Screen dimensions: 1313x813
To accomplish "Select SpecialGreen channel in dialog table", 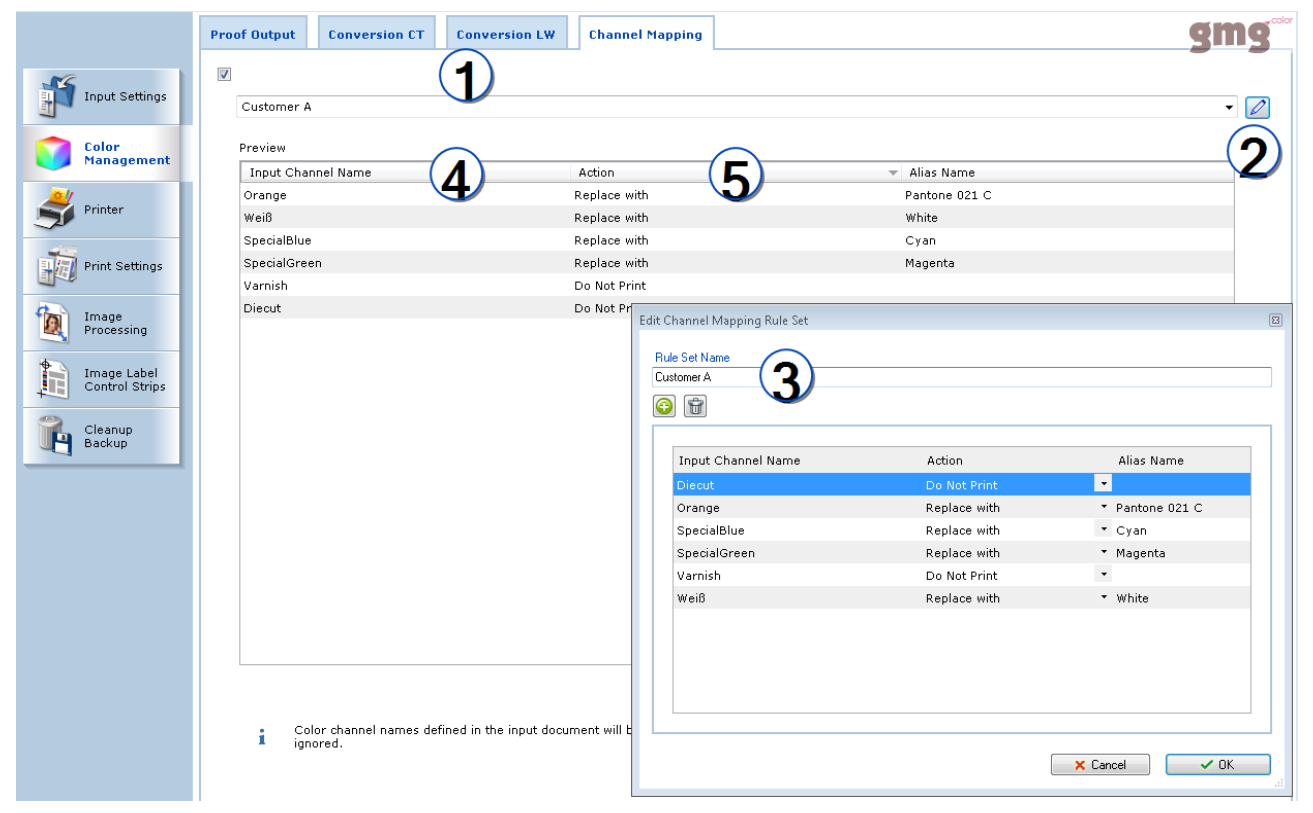I will click(x=716, y=552).
